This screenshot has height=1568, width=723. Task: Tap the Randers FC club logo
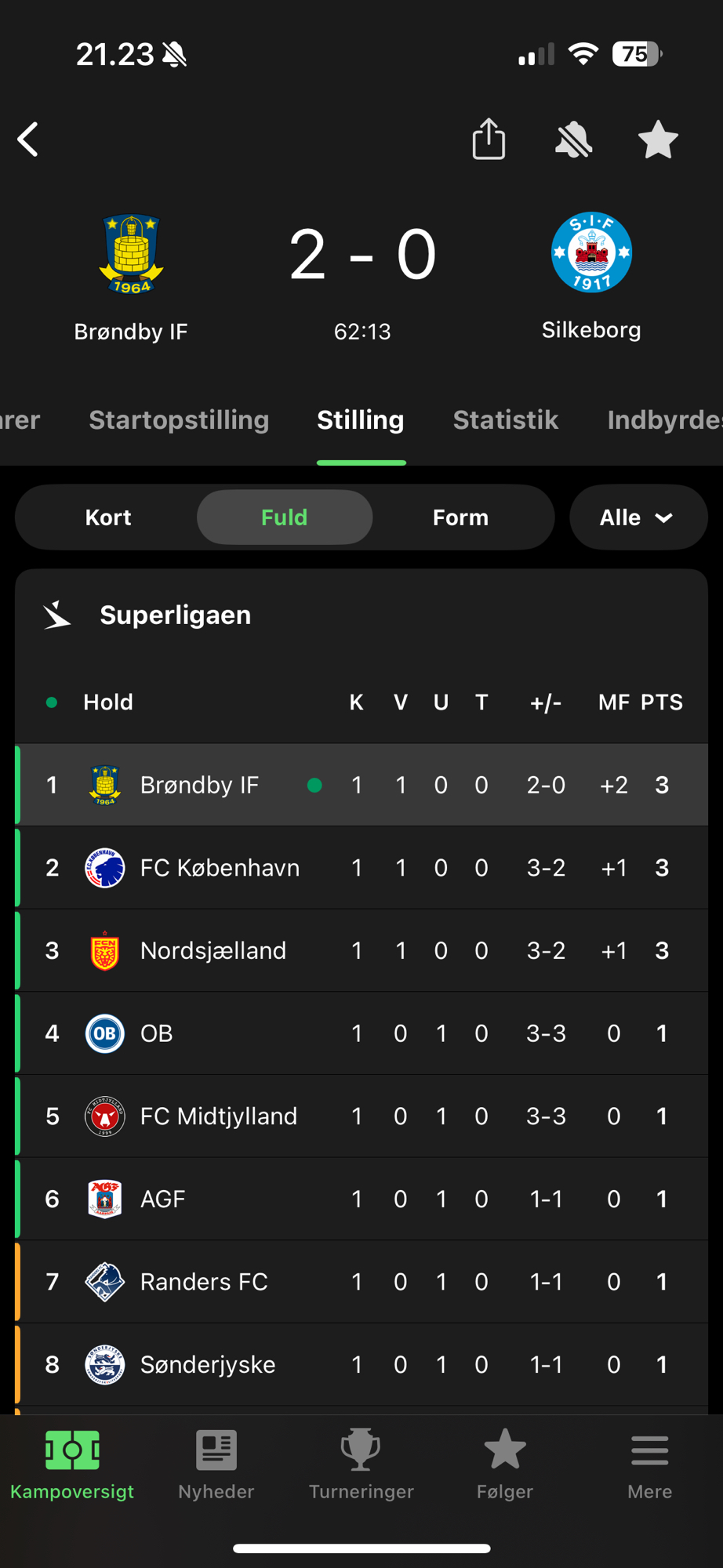[x=105, y=1282]
